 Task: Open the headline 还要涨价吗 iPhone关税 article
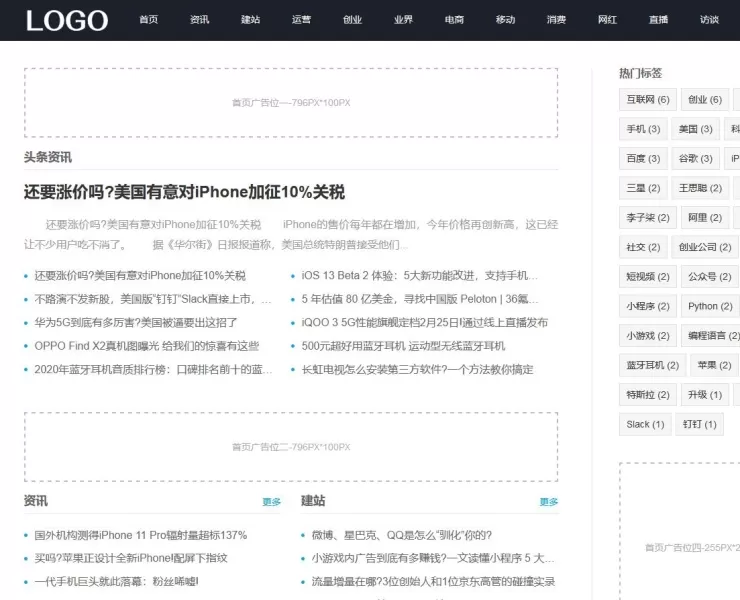(184, 192)
